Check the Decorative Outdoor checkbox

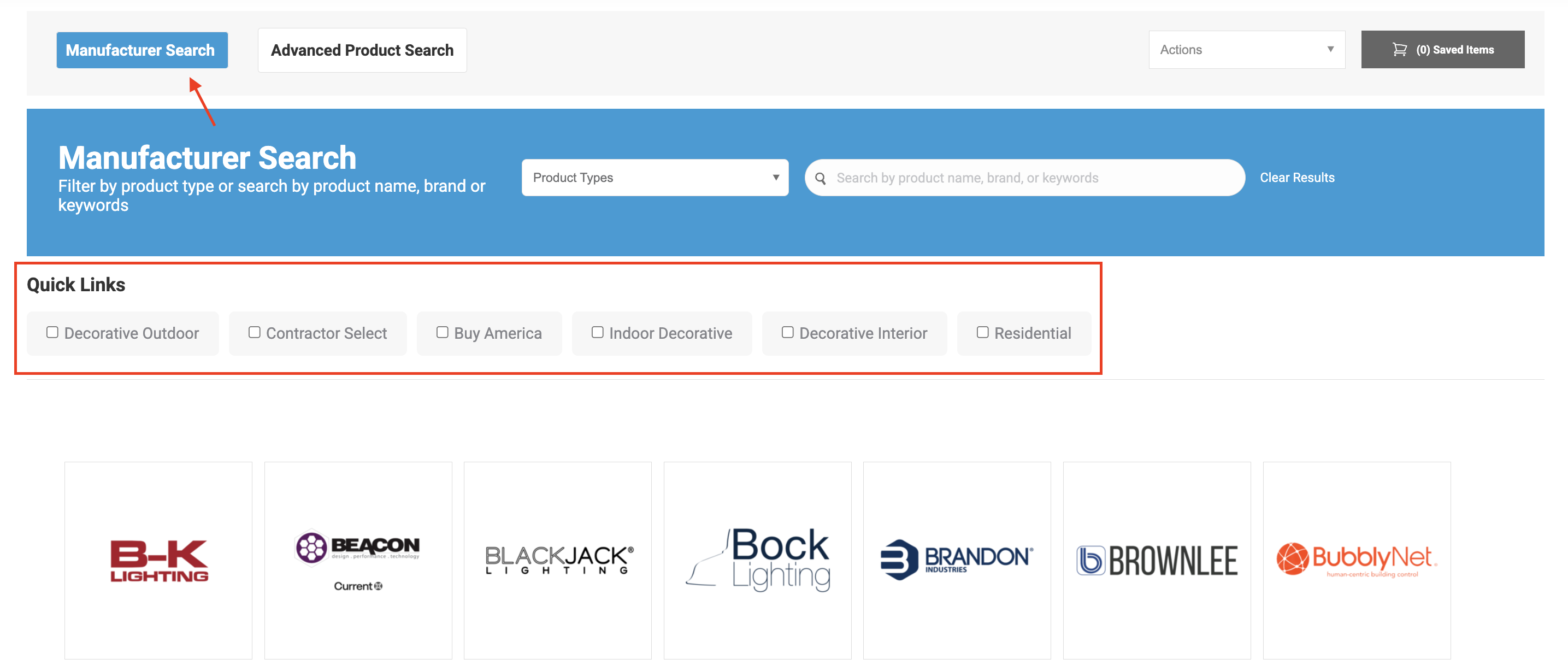52,332
